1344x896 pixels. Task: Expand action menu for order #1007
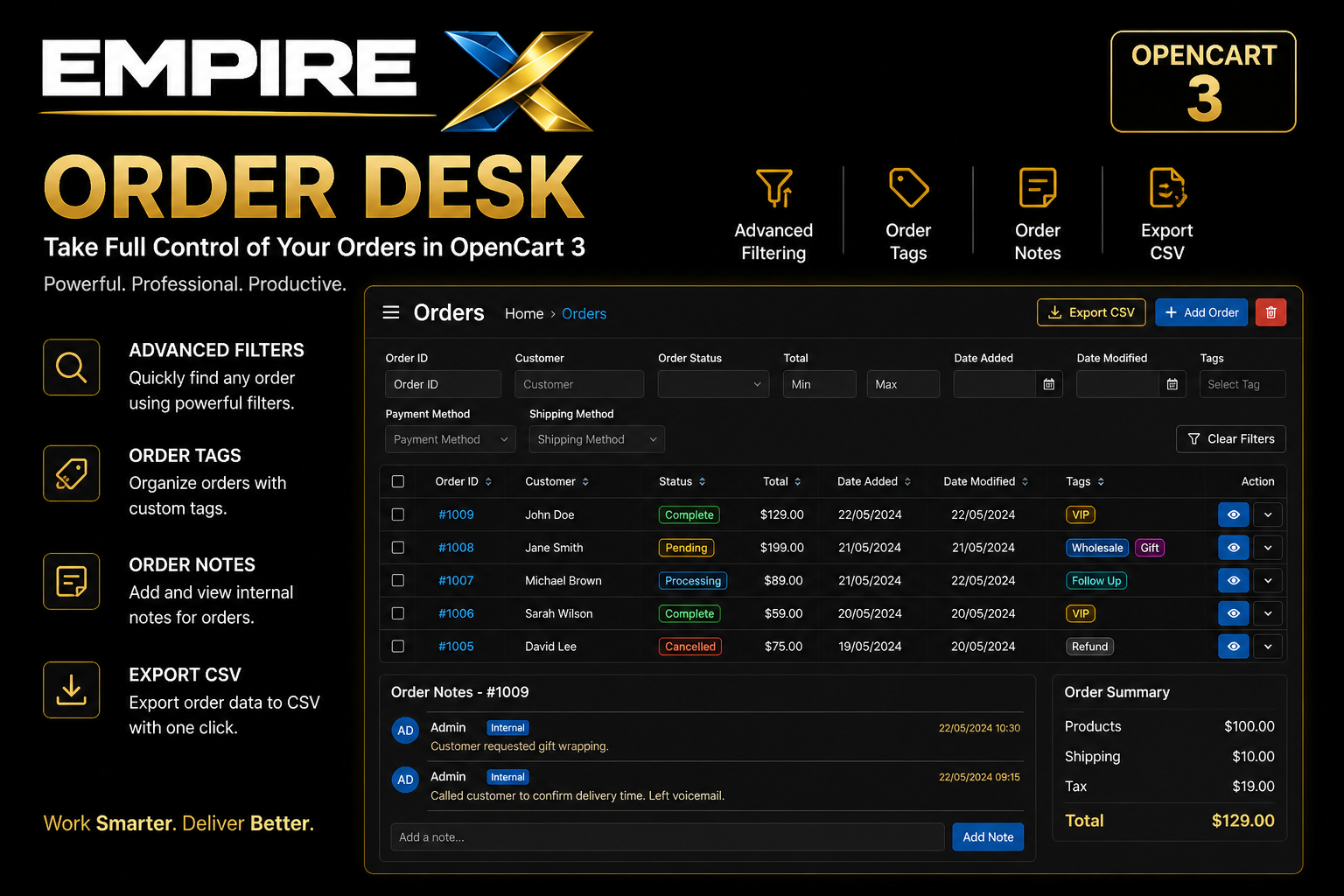[x=1268, y=580]
